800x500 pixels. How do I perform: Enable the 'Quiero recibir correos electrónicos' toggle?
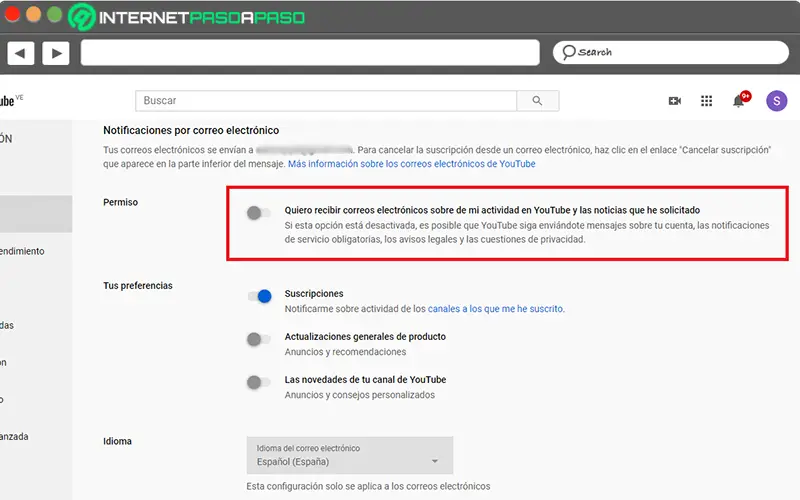point(259,213)
